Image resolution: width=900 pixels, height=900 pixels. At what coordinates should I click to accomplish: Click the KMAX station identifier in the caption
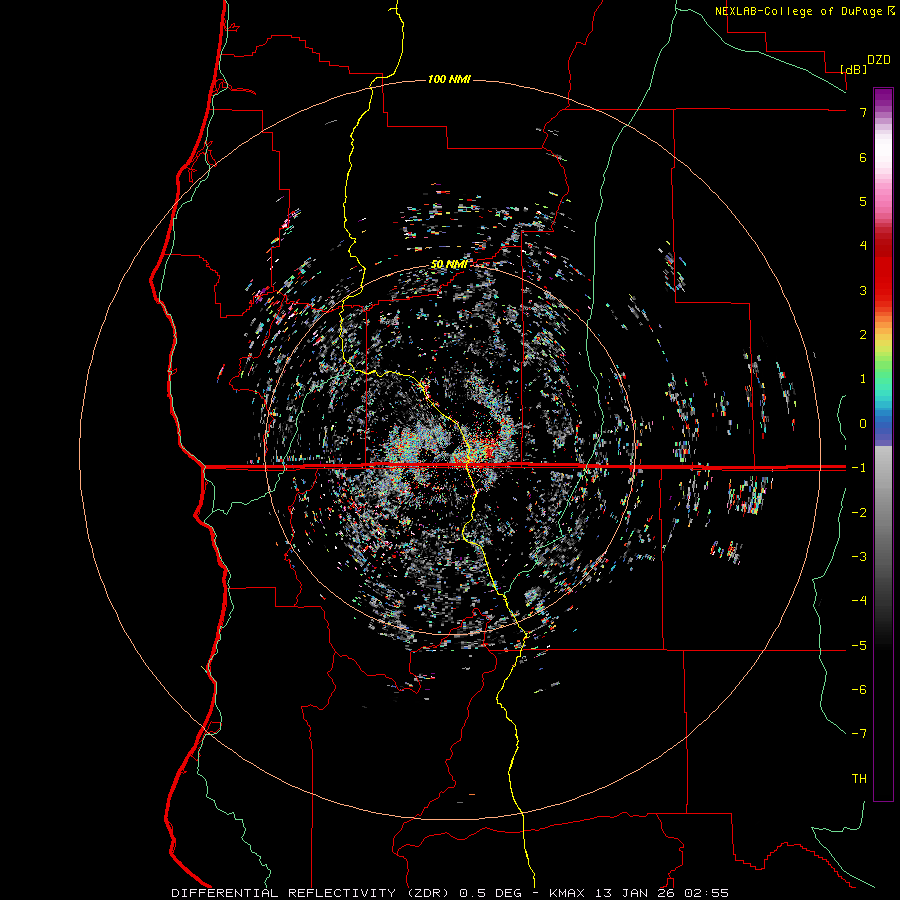click(x=568, y=893)
